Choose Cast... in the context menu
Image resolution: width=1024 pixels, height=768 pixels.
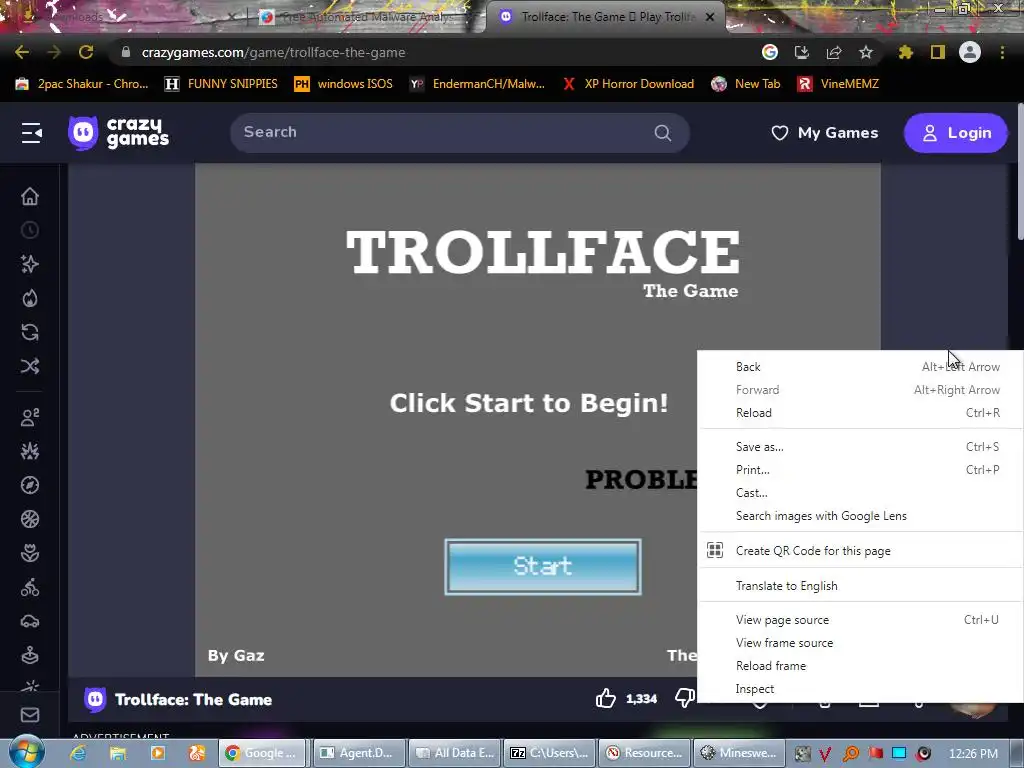[860, 493]
